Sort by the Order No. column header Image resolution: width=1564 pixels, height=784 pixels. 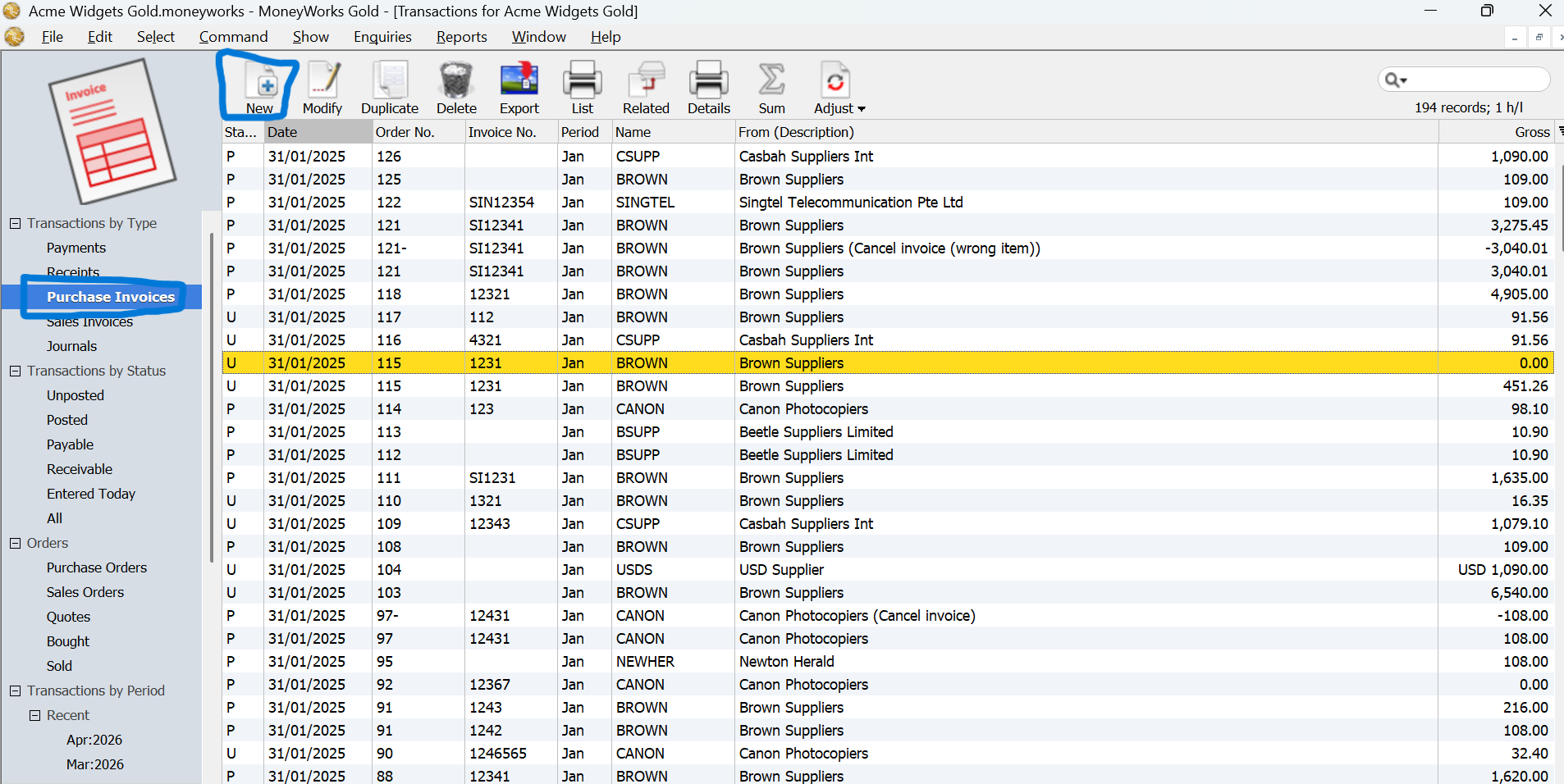(x=418, y=132)
